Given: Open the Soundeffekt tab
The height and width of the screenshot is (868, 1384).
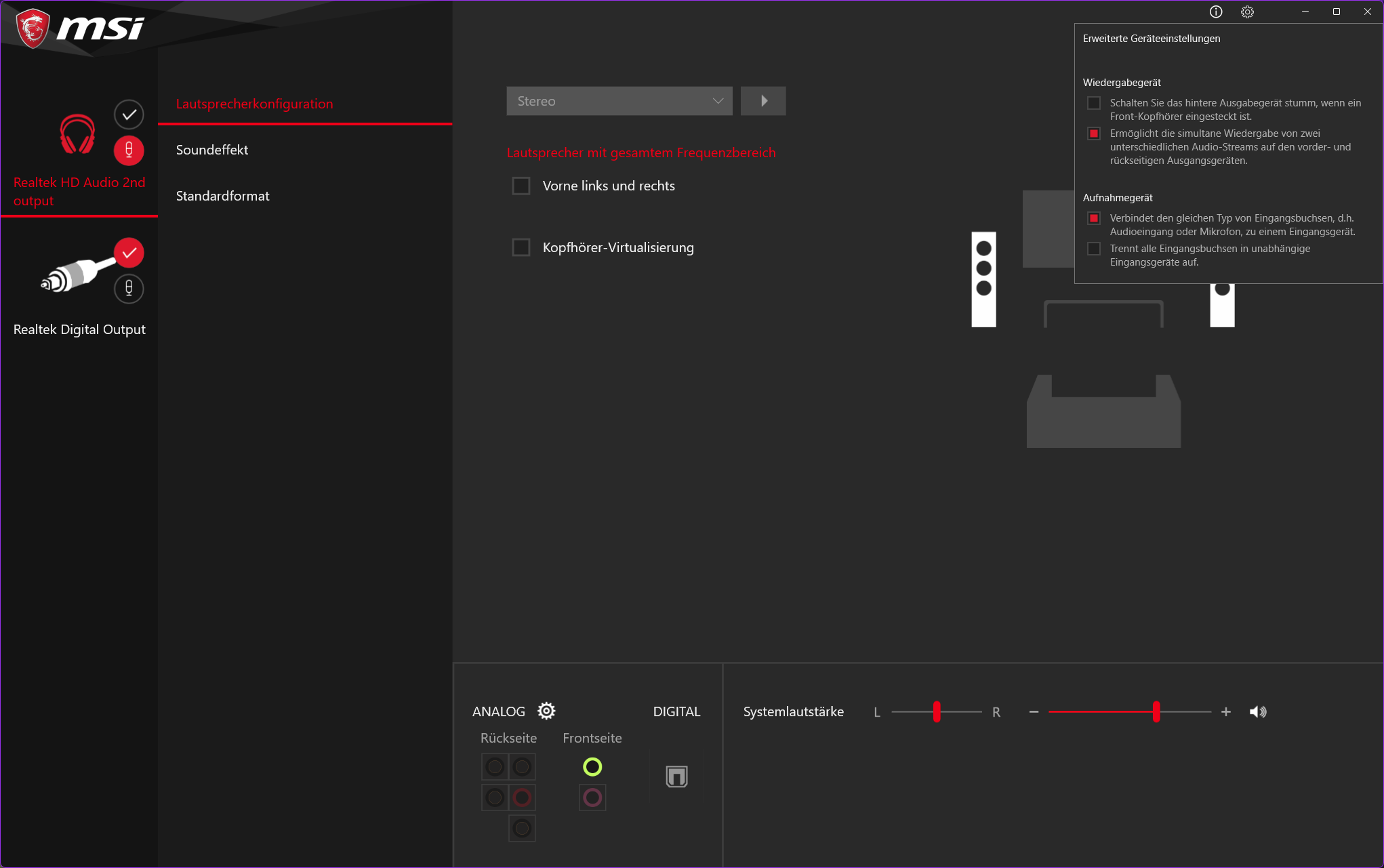Looking at the screenshot, I should pos(212,150).
